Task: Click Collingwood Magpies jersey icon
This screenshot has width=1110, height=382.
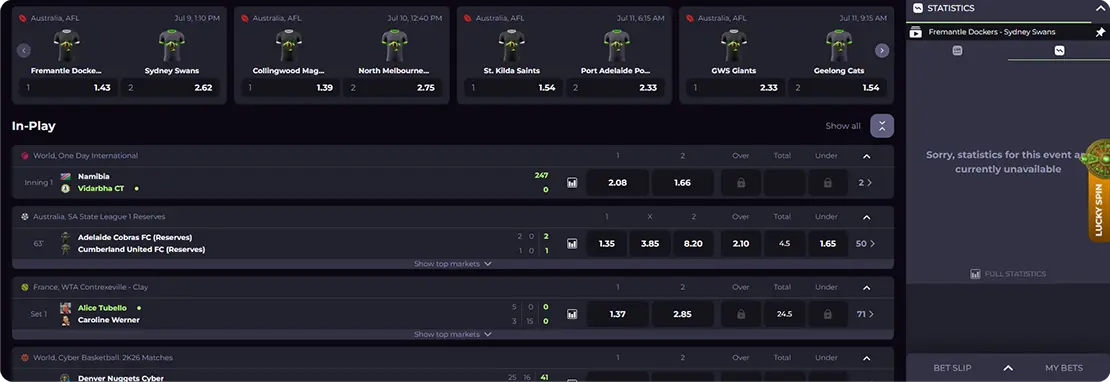Action: [x=289, y=45]
